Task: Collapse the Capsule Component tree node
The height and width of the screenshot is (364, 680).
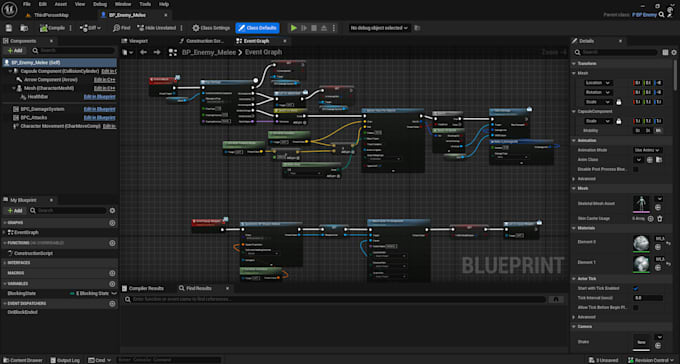Action: [10, 71]
